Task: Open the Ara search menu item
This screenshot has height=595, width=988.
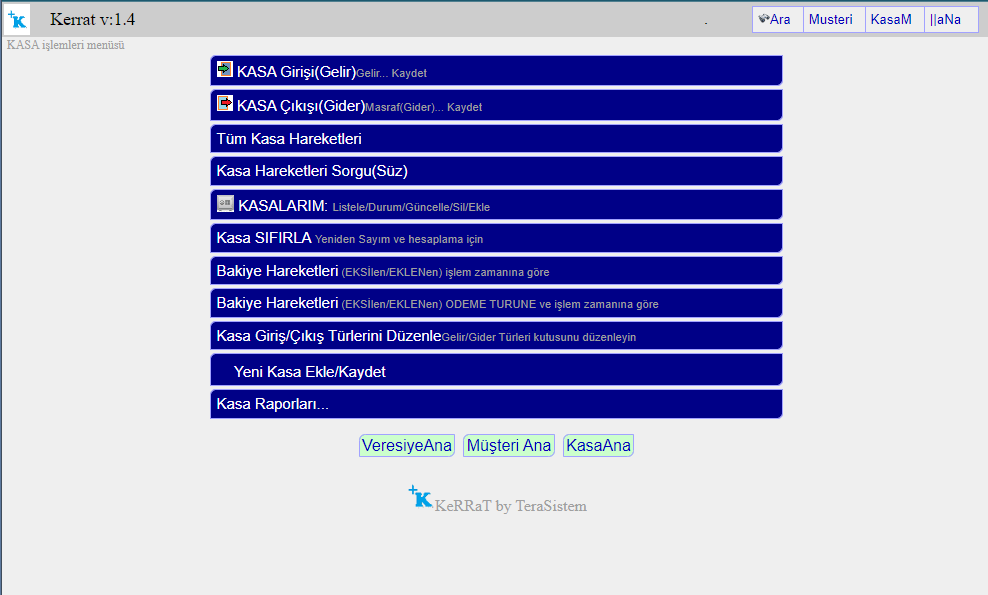Action: click(775, 19)
